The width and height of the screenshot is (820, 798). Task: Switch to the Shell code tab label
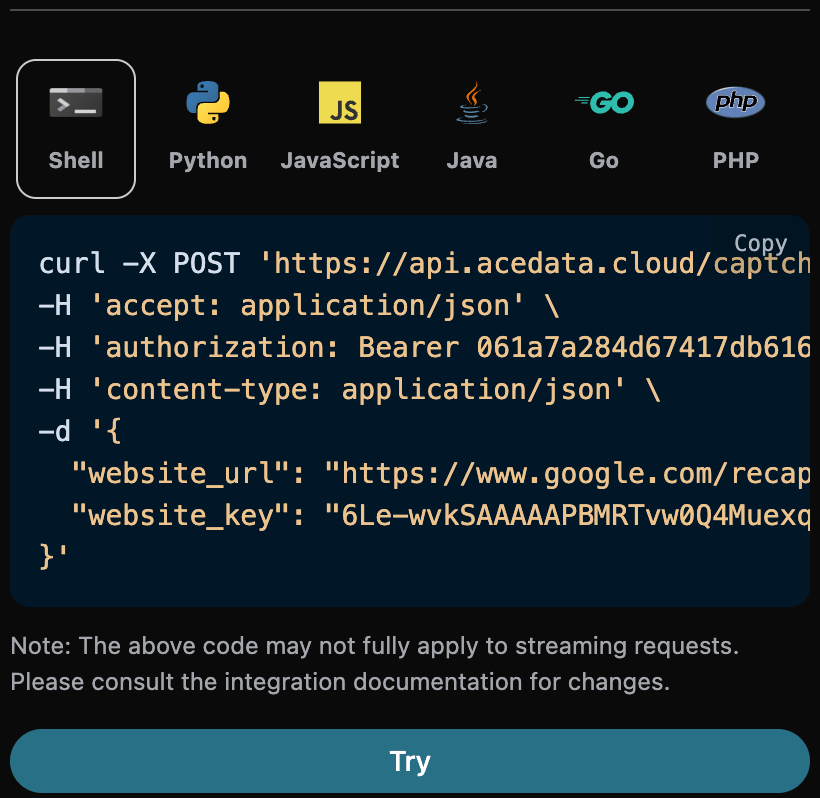click(76, 160)
